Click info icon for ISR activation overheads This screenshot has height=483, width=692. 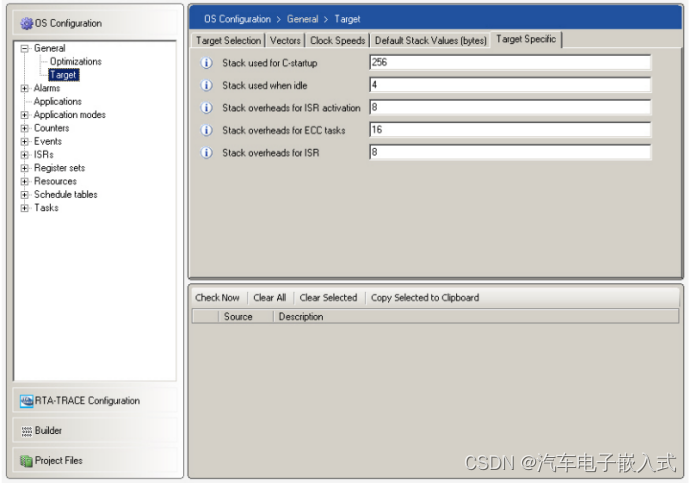pos(206,108)
